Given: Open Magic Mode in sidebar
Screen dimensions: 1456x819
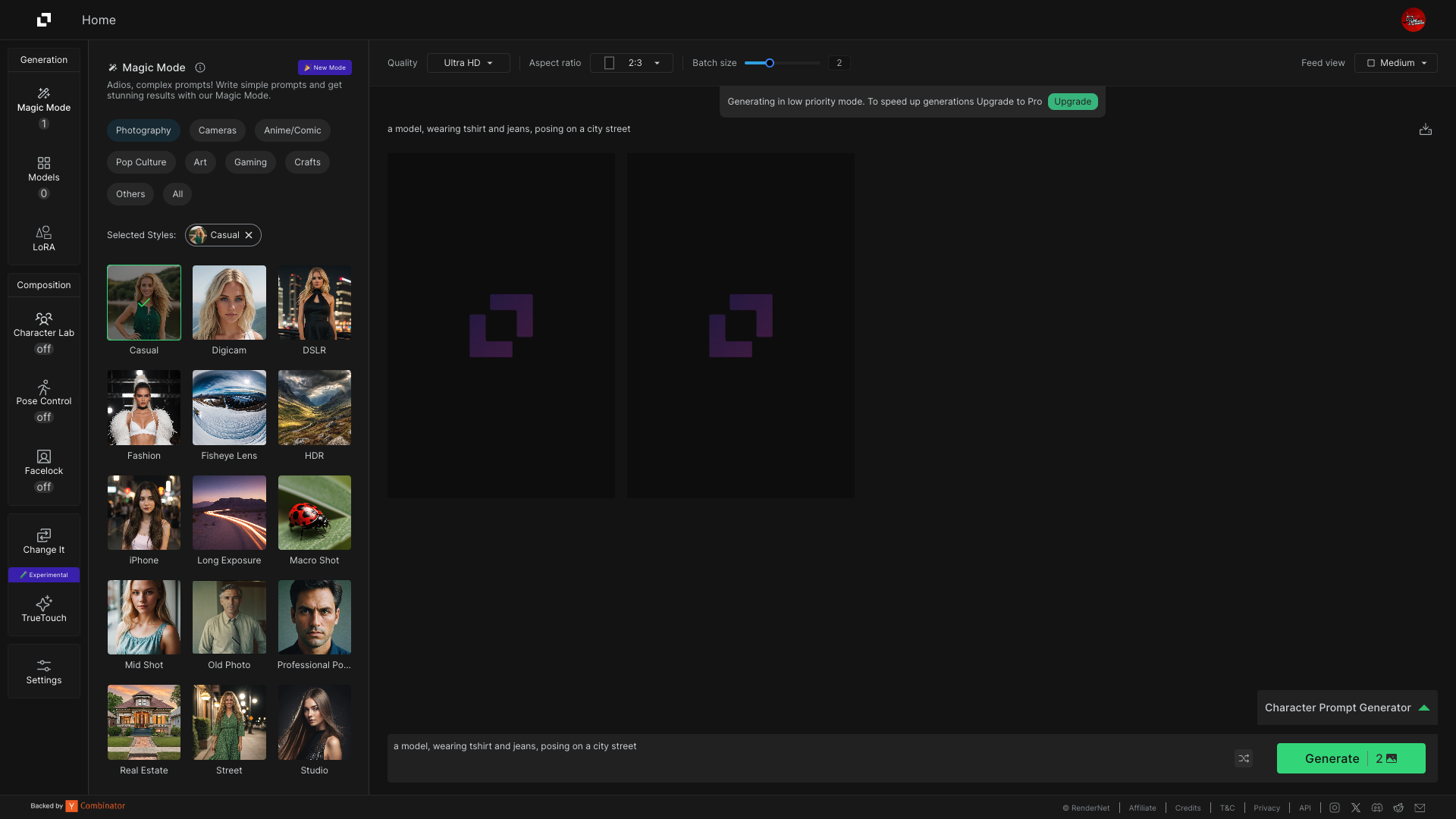Looking at the screenshot, I should [x=44, y=99].
